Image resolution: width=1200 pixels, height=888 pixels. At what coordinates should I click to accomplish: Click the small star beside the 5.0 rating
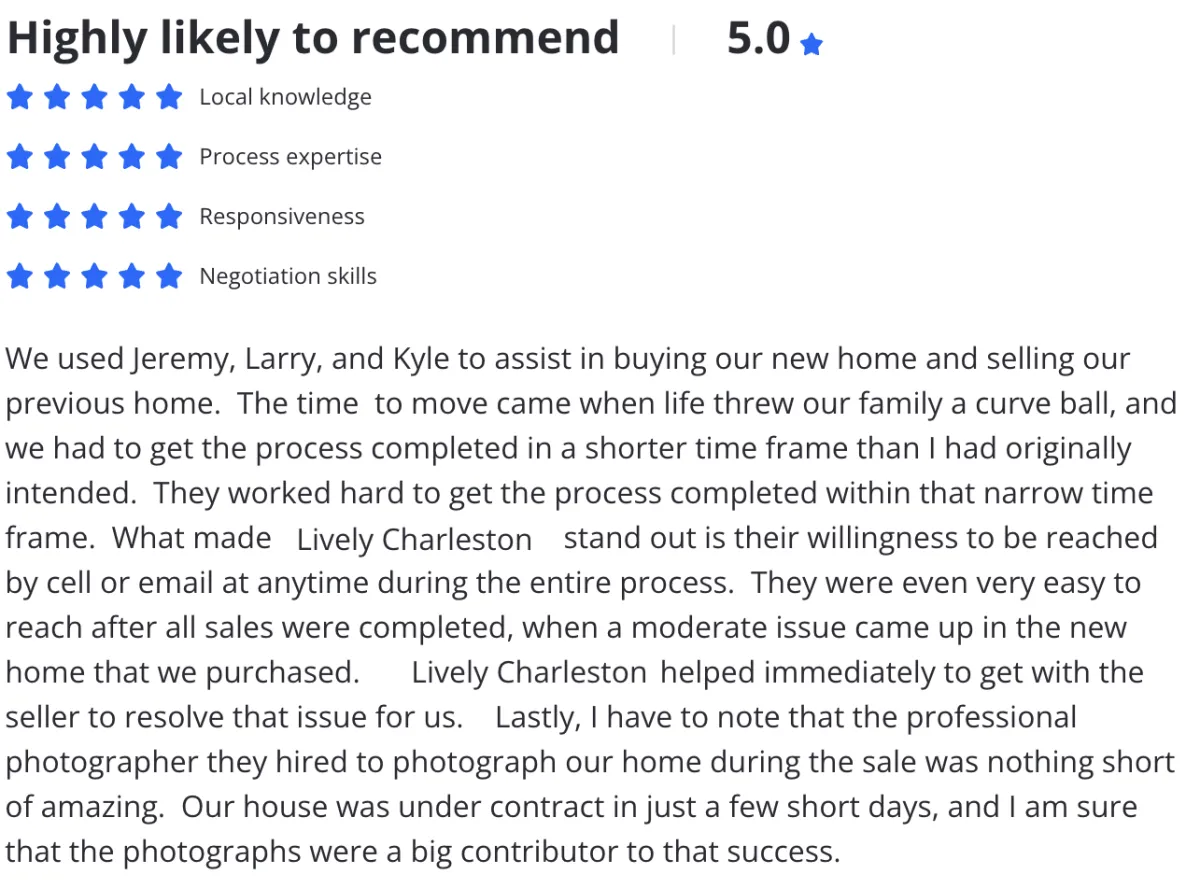812,44
